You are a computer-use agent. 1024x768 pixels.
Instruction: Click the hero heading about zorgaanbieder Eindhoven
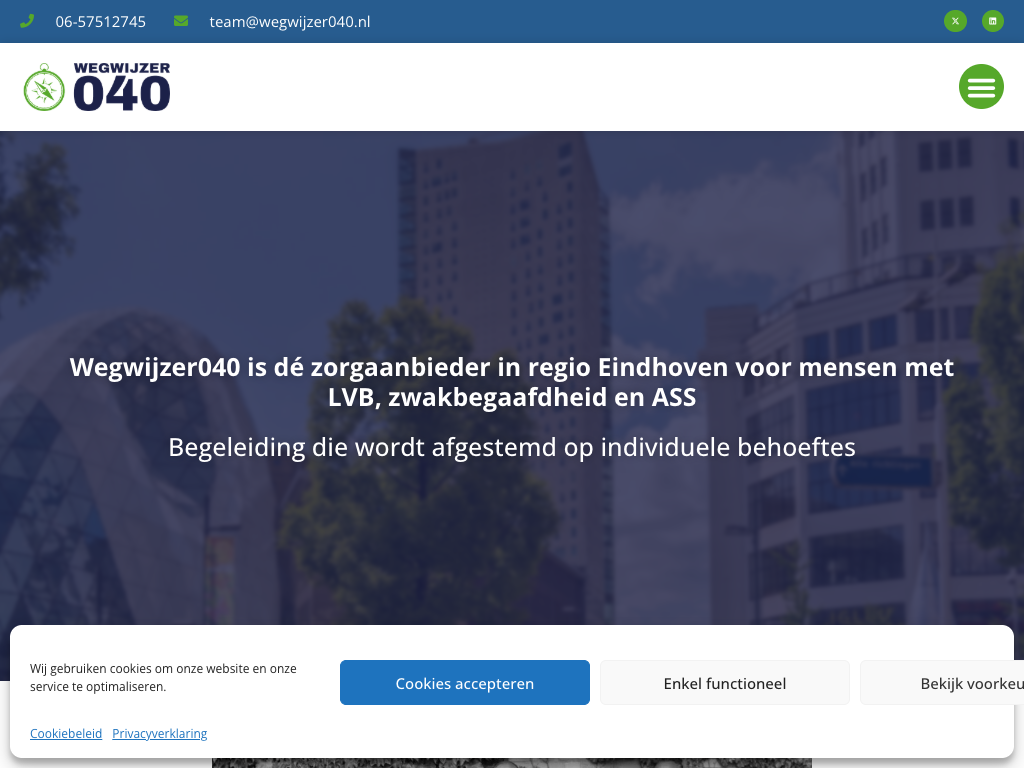coord(512,382)
